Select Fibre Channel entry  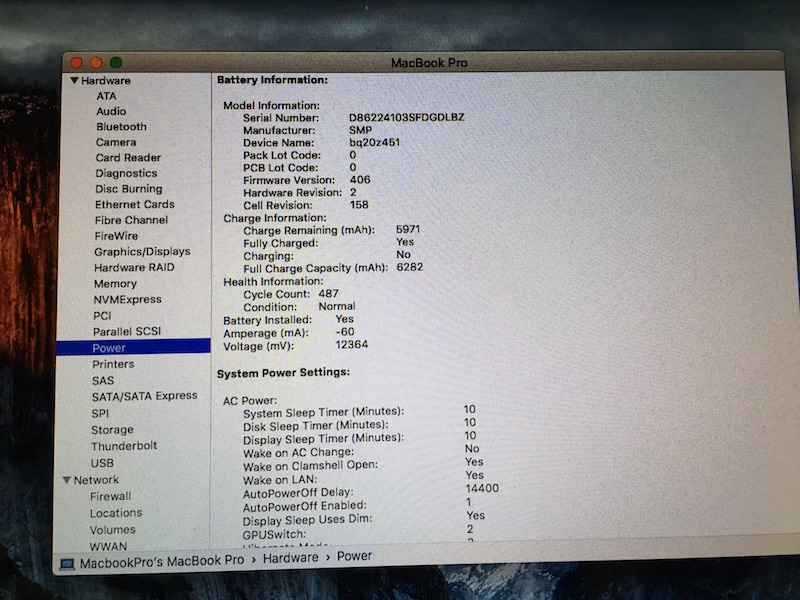pos(131,220)
